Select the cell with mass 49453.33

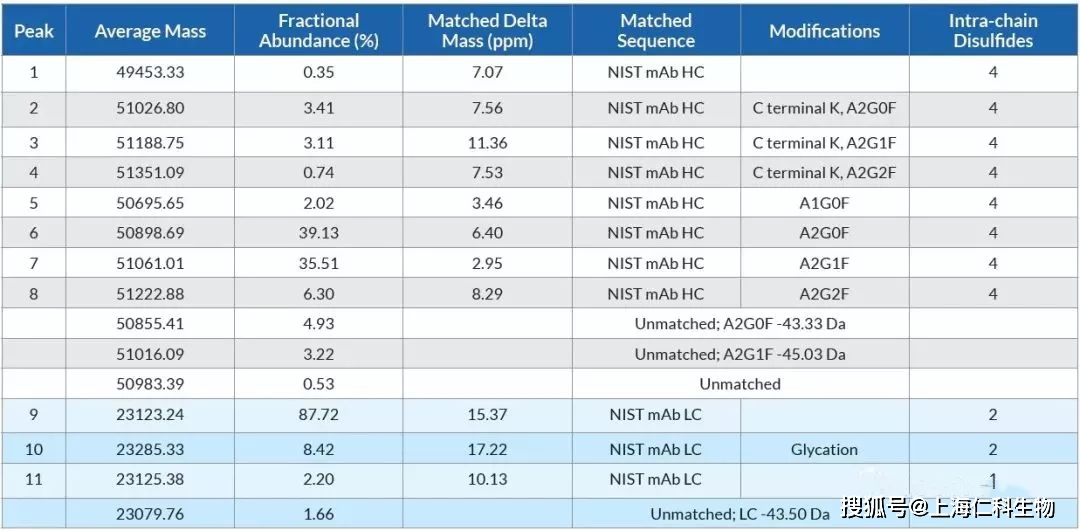(150, 73)
